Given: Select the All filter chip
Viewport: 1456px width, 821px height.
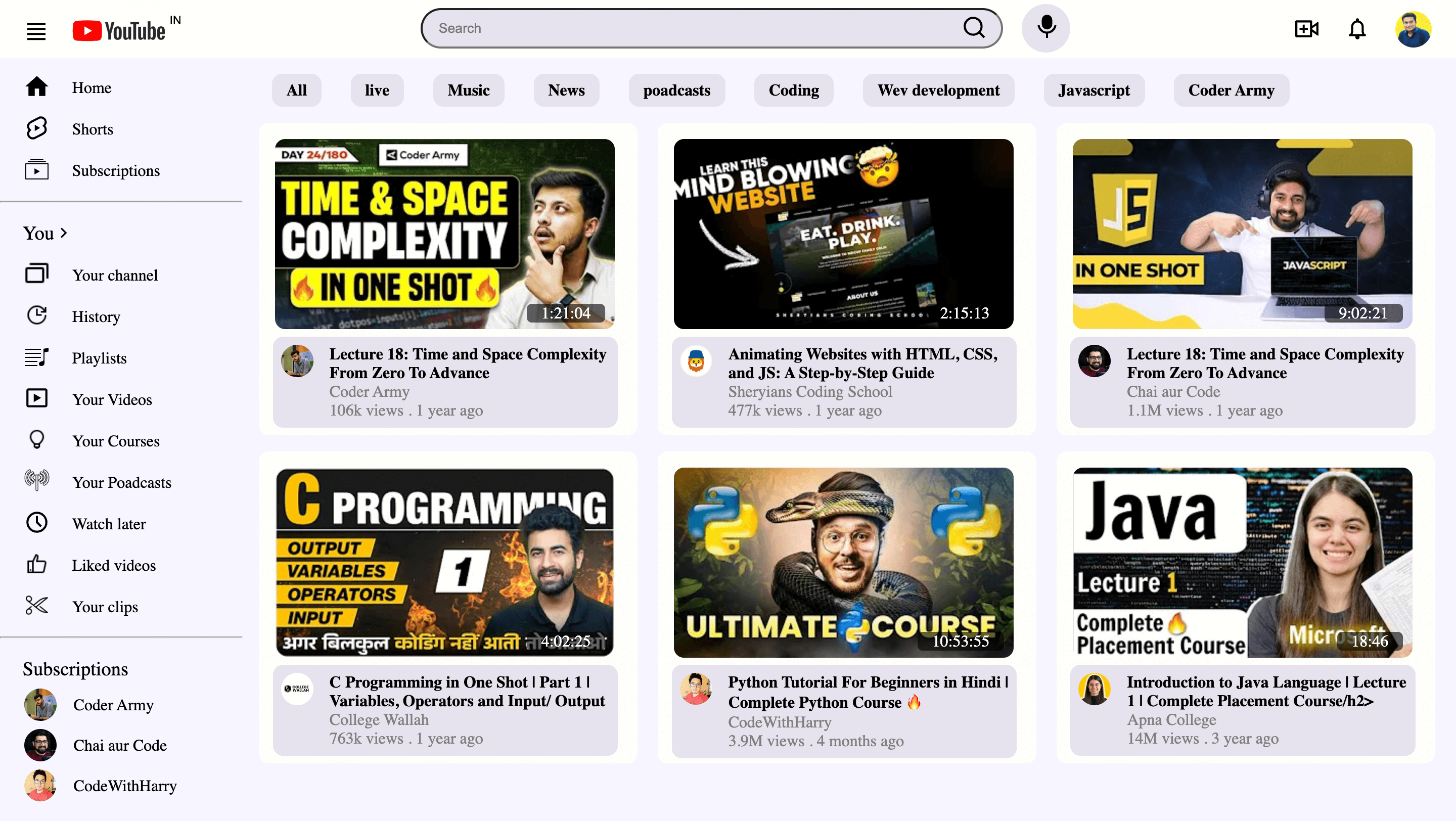Looking at the screenshot, I should click(297, 90).
